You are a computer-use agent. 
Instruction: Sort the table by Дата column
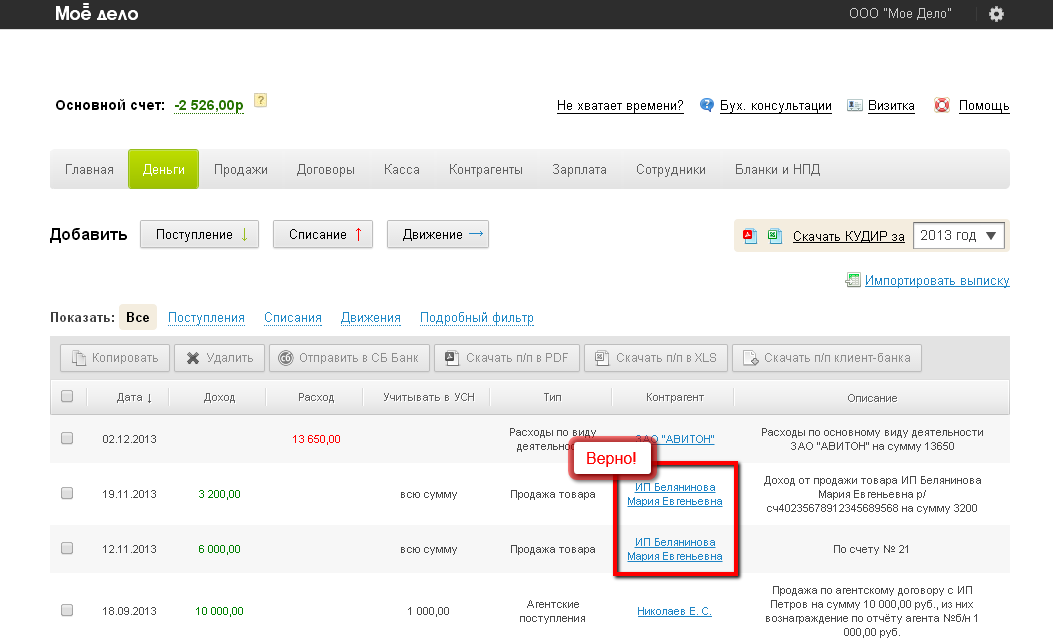tap(134, 397)
